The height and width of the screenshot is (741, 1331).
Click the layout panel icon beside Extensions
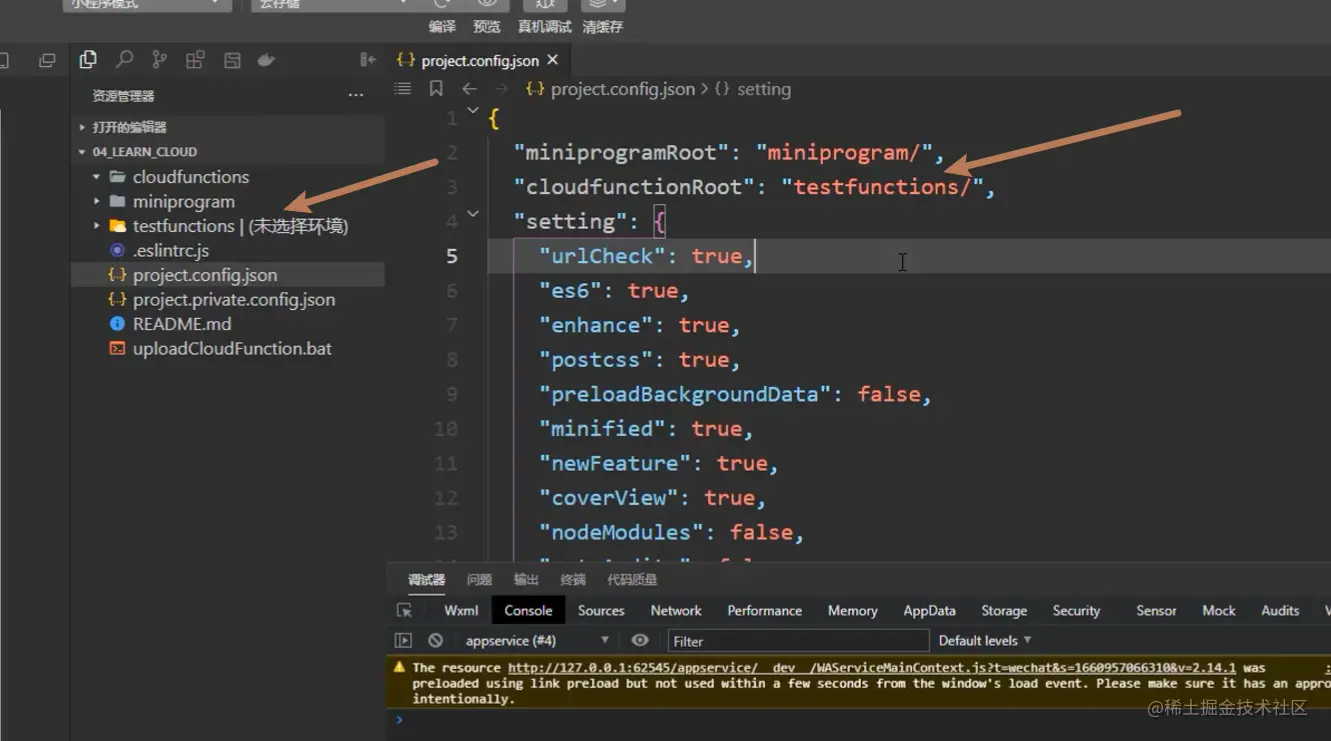[x=232, y=60]
